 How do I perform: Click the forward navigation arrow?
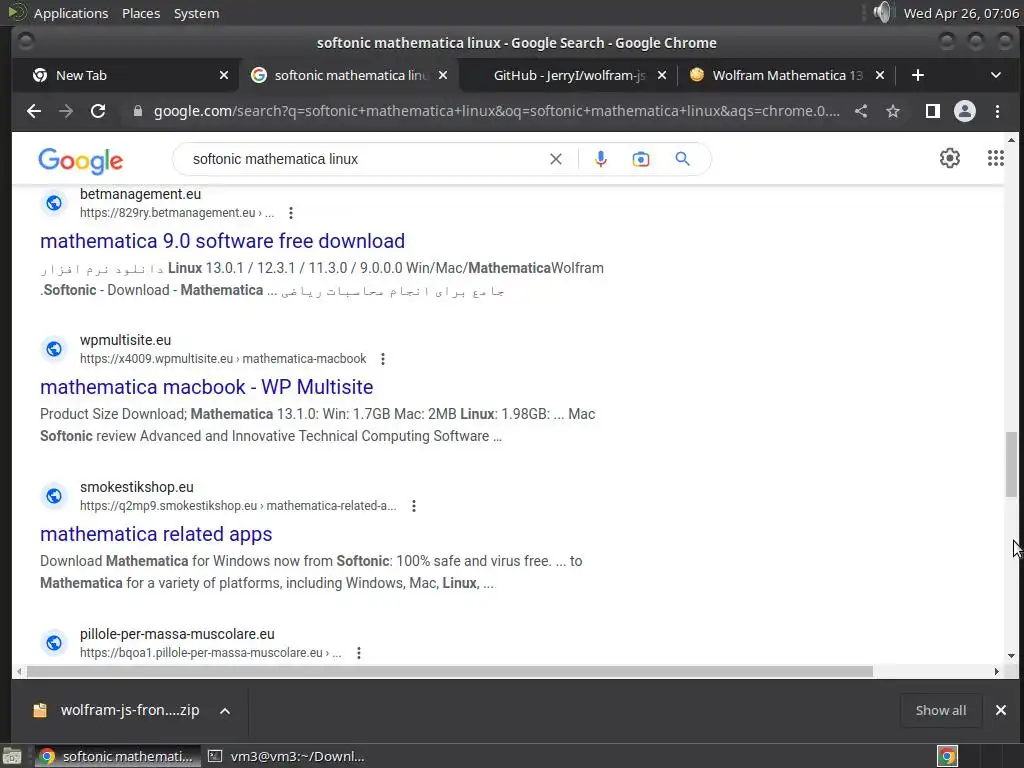tap(66, 112)
